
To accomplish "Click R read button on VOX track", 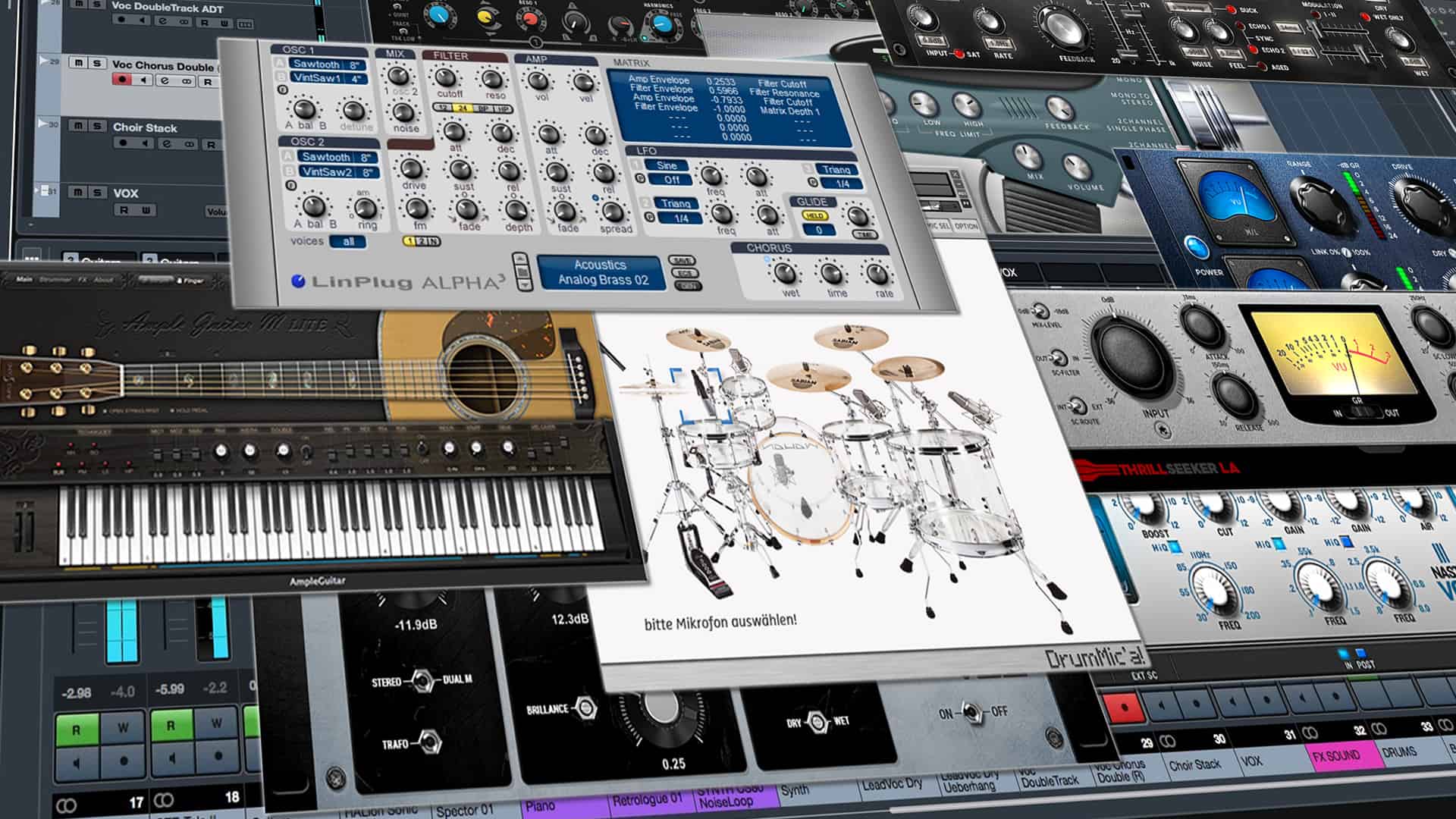I will point(124,210).
